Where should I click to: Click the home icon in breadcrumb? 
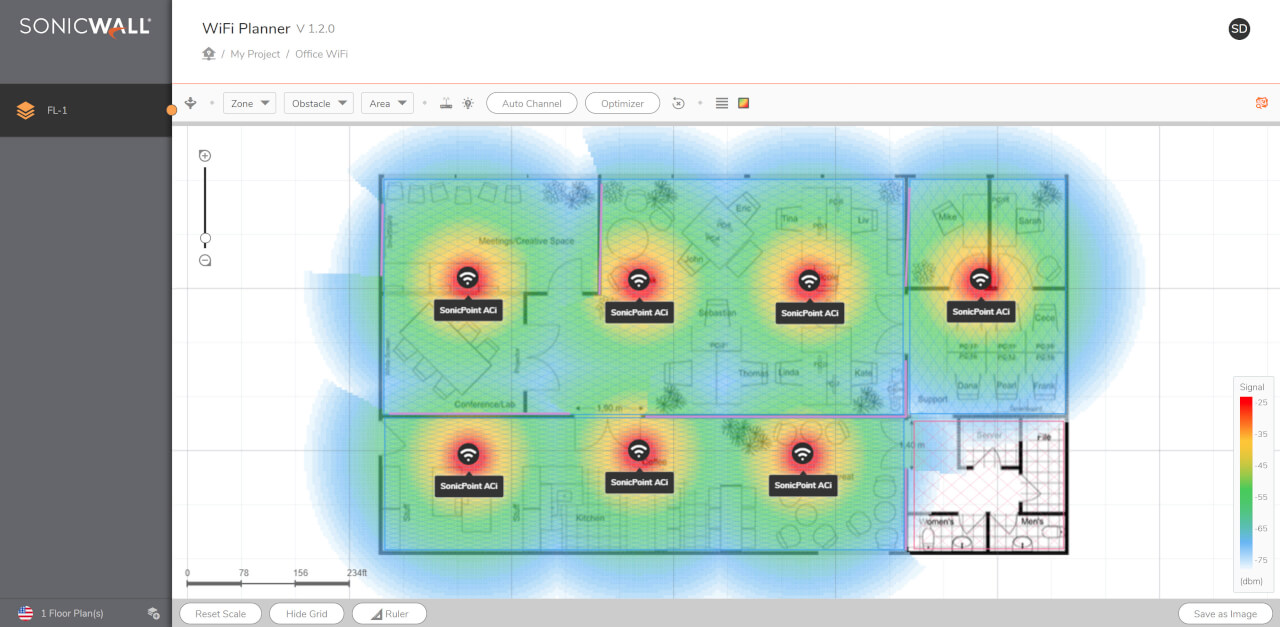coord(209,54)
